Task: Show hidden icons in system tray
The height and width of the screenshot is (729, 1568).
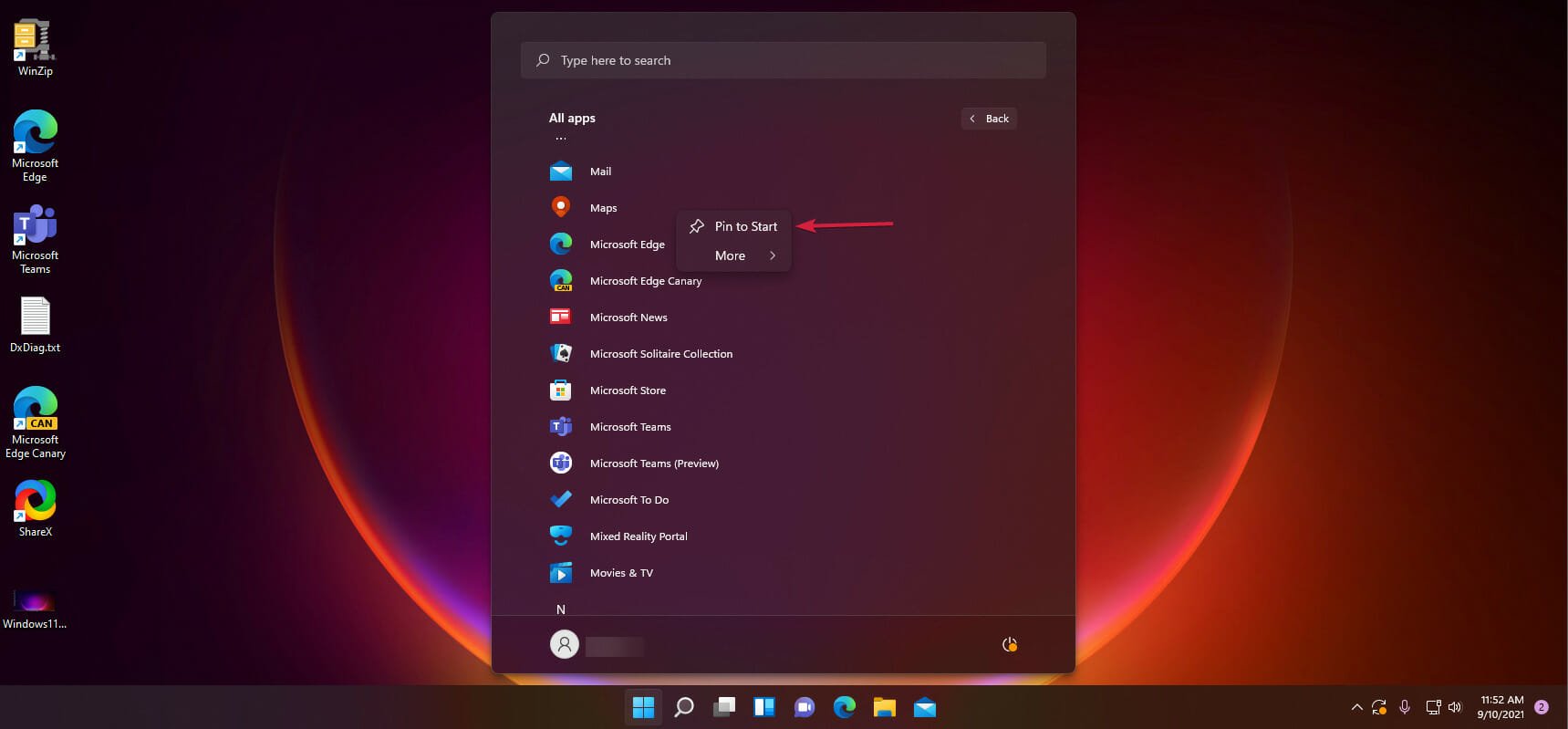Action: (x=1356, y=707)
